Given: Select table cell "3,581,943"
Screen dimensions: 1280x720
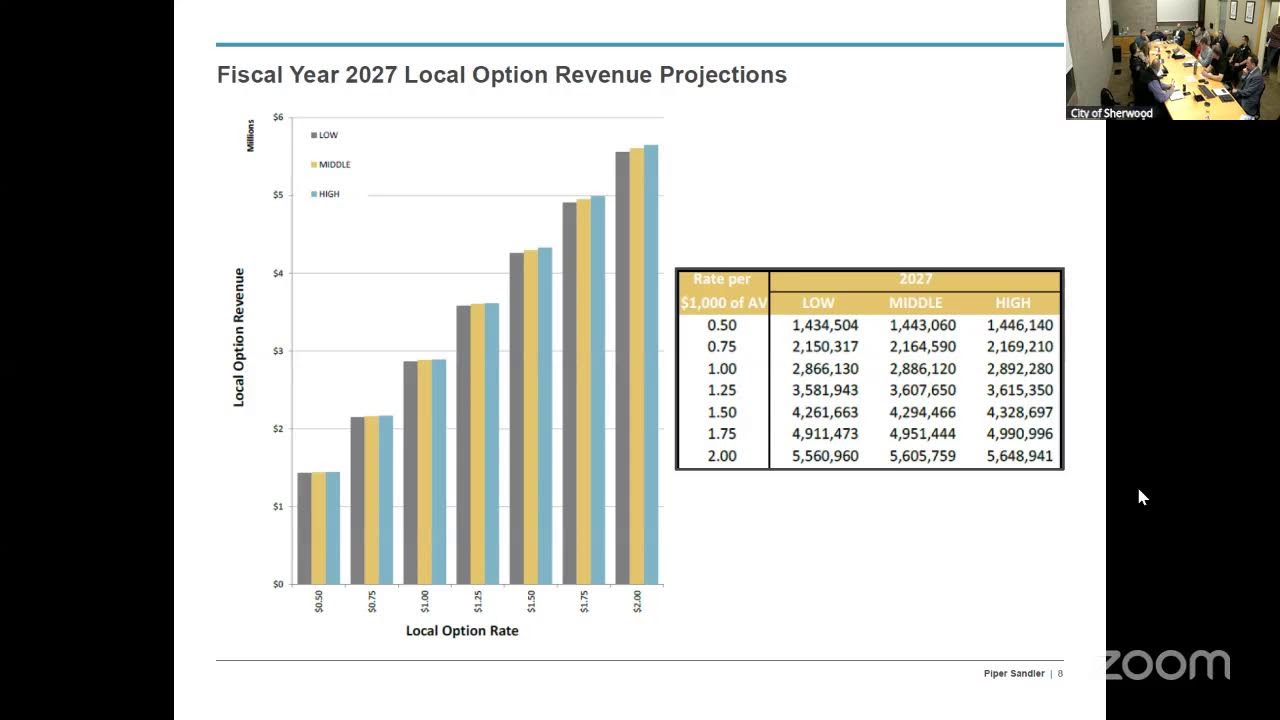Looking at the screenshot, I should [825, 390].
